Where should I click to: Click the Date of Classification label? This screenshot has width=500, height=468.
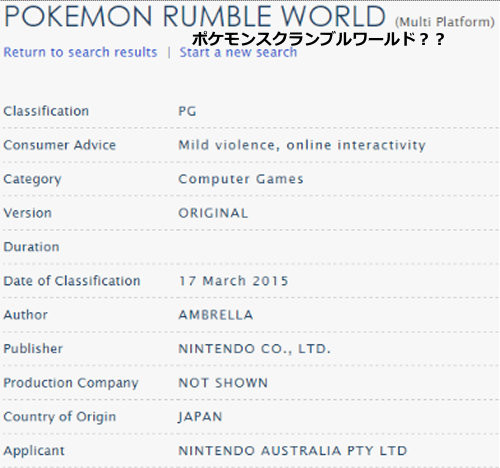(72, 281)
